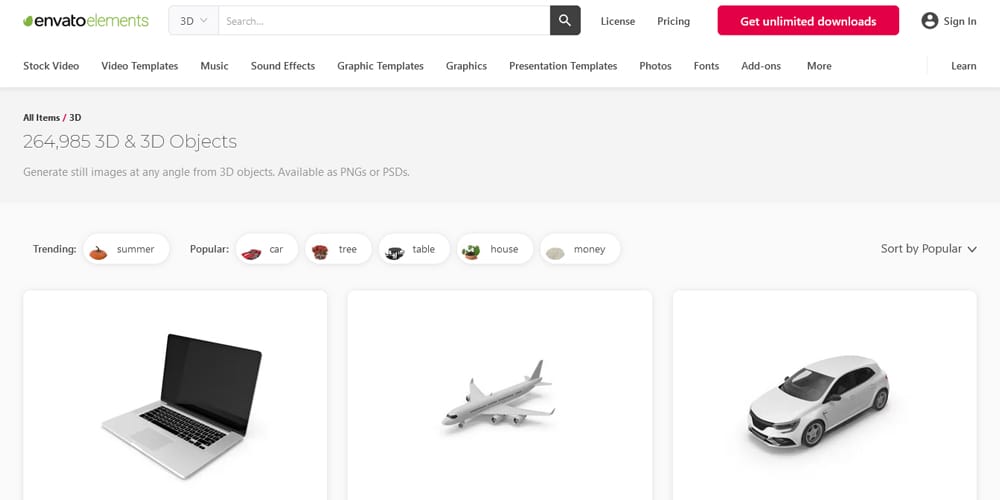The height and width of the screenshot is (500, 1000).
Task: Select the money popular tag
Action: 580,249
